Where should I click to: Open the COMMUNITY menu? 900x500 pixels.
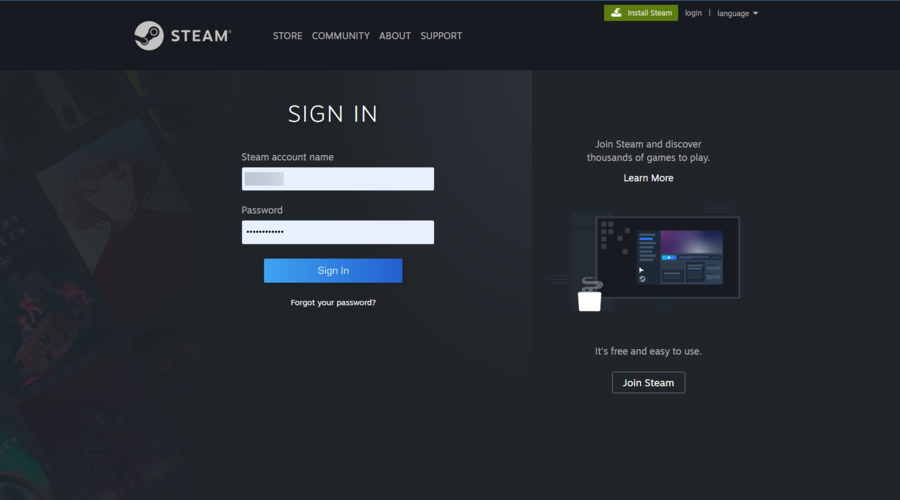pos(340,36)
